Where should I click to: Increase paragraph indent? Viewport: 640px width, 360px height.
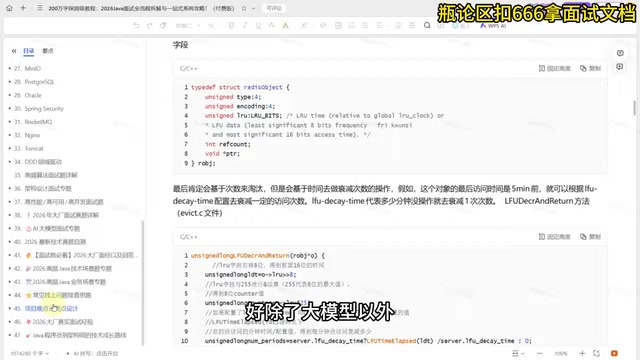click(x=399, y=25)
